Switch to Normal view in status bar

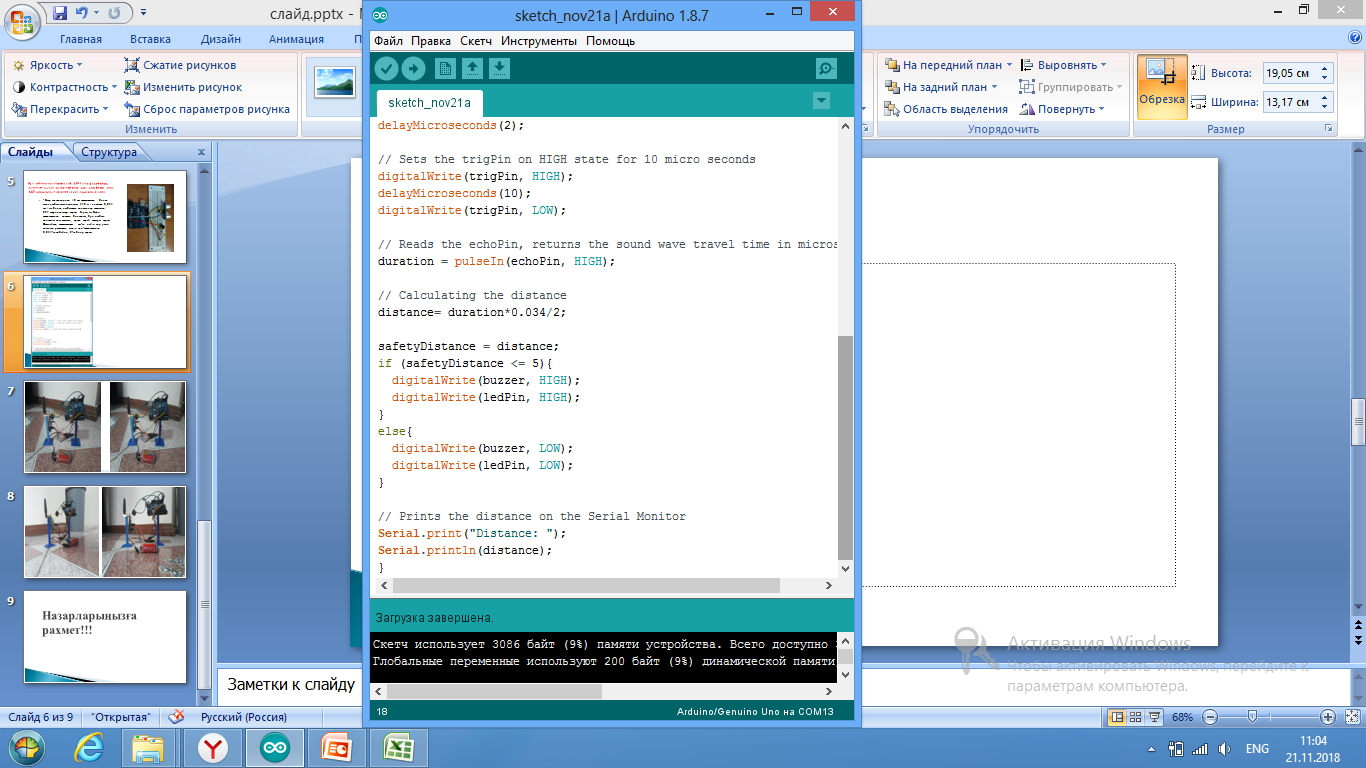point(1117,717)
